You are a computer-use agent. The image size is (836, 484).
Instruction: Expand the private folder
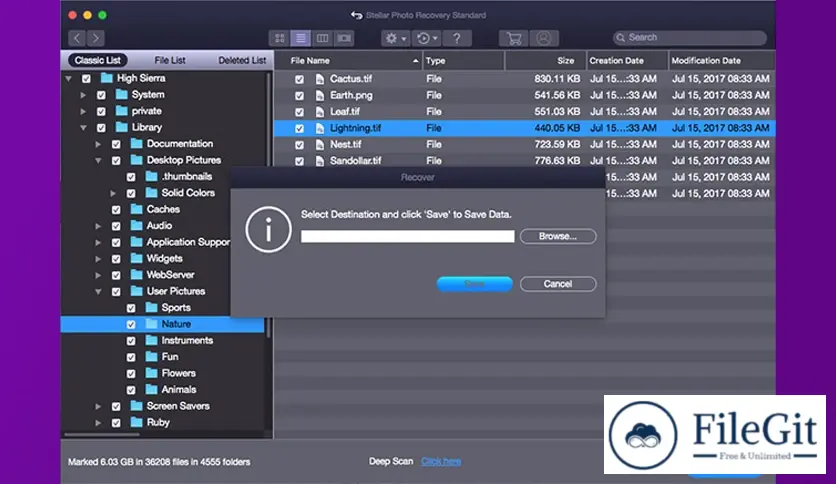click(83, 111)
